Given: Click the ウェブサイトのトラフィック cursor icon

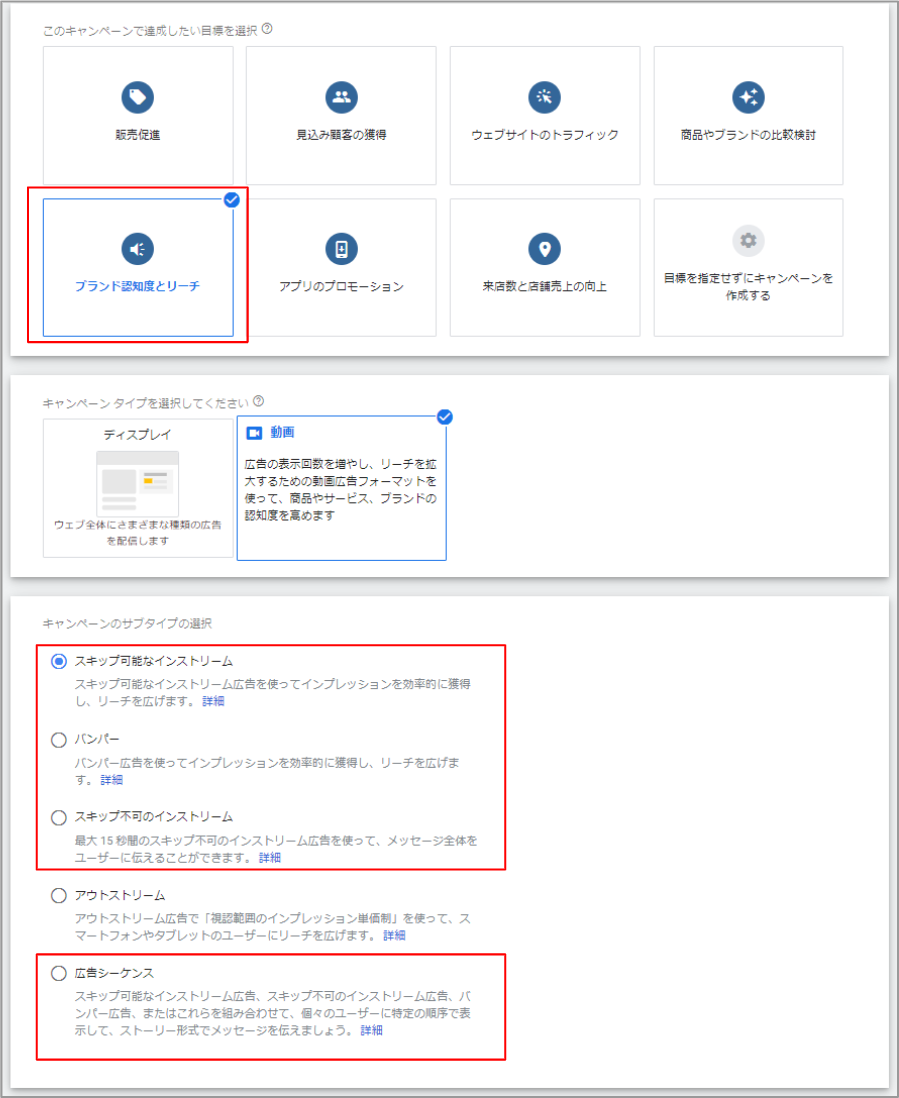Looking at the screenshot, I should 544,97.
